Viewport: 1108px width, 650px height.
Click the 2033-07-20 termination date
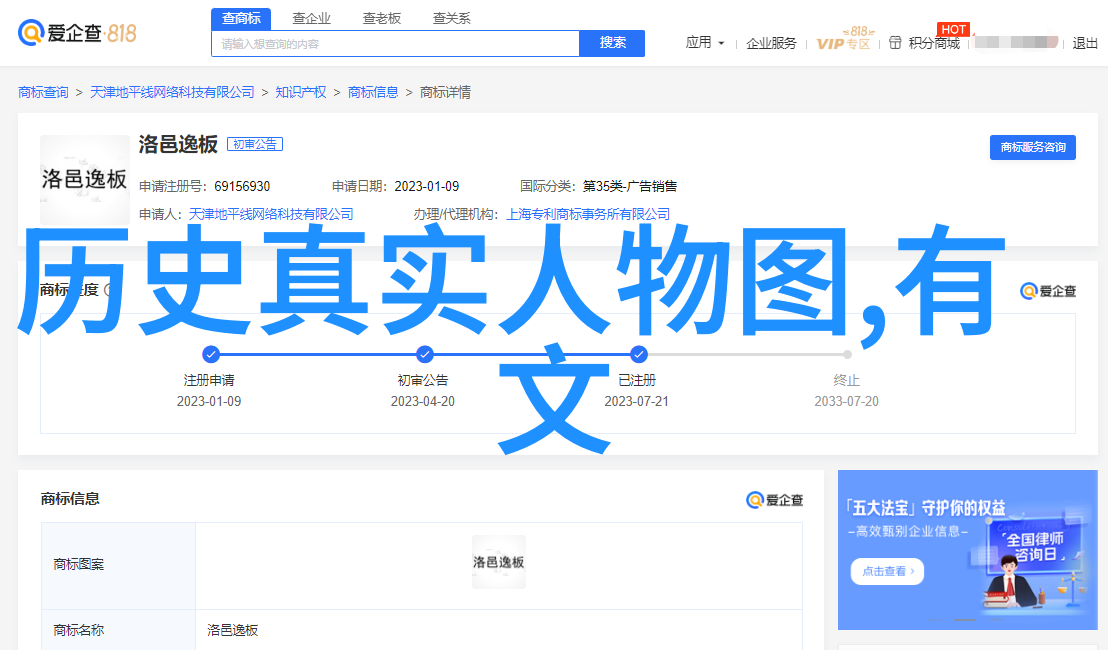pyautogui.click(x=847, y=401)
